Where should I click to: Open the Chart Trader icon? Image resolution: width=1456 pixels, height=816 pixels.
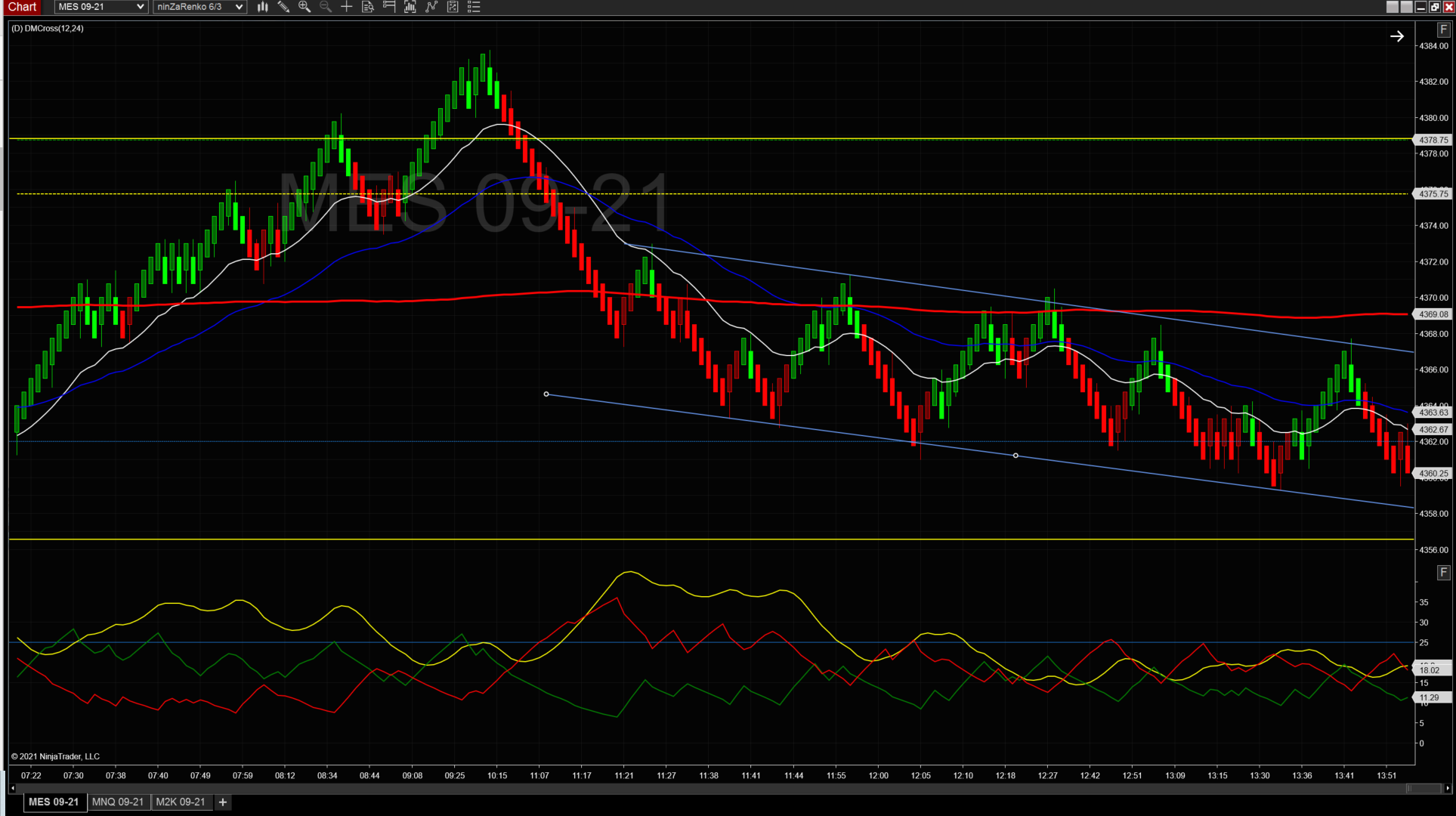[x=389, y=7]
